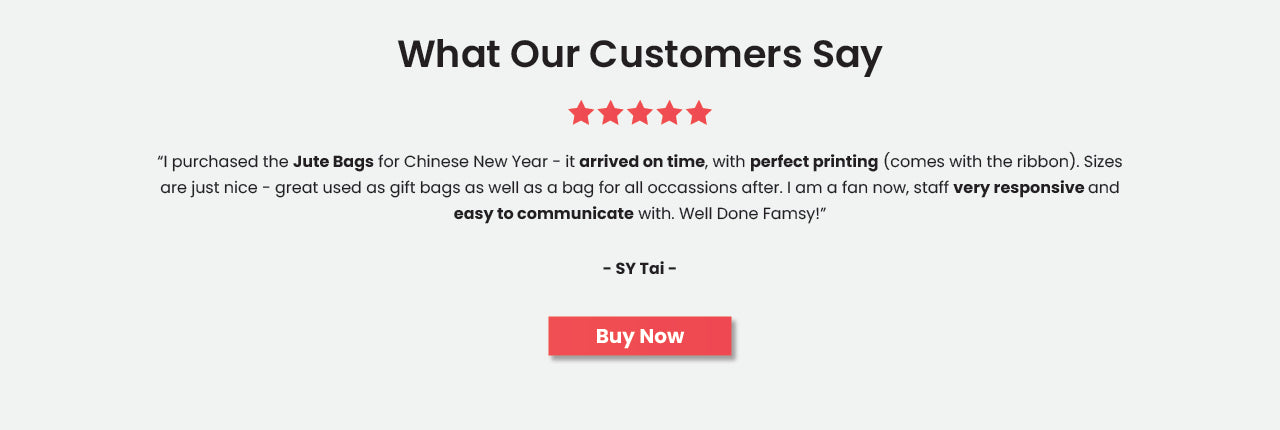Click the bold "perfect printing" phrase
The width and height of the screenshot is (1280, 430).
(x=813, y=161)
